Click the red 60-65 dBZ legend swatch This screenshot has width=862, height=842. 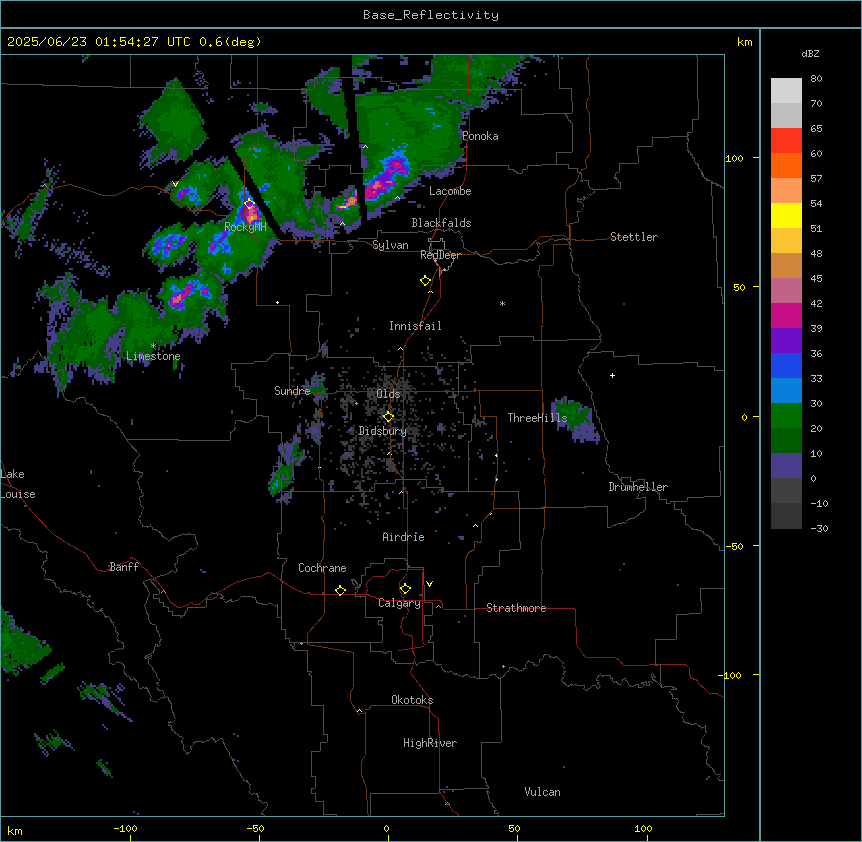click(x=786, y=141)
